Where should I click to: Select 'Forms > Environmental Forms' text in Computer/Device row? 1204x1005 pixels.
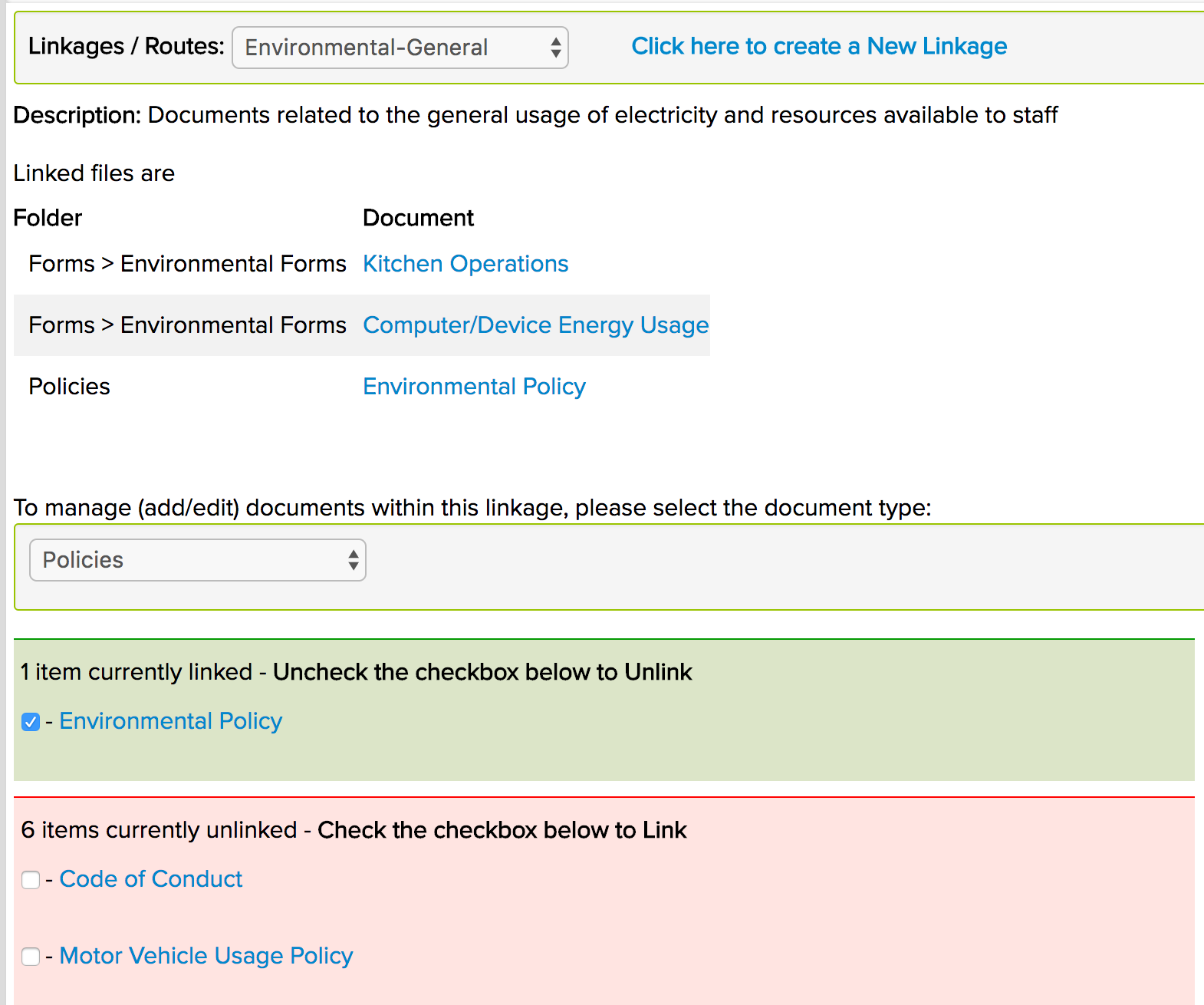coord(187,325)
